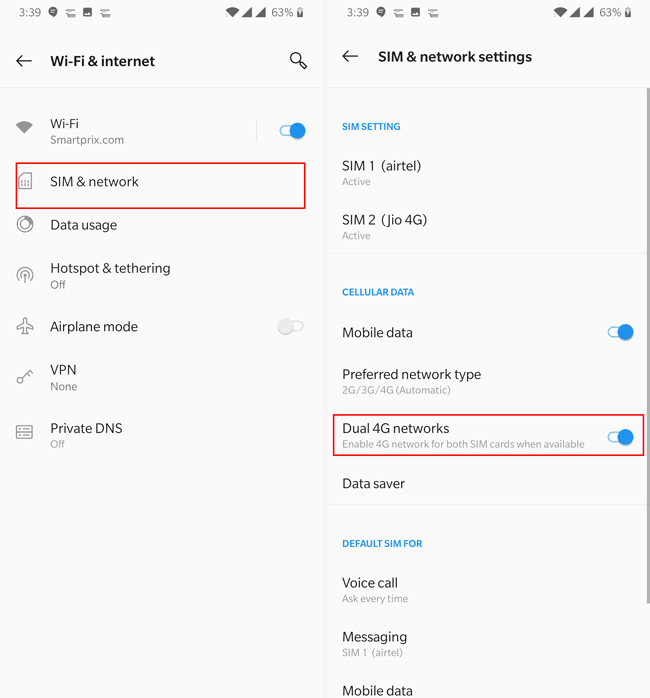Screen dimensions: 650x698
Task: Open SIM 1 (airtel) settings
Action: click(x=488, y=173)
